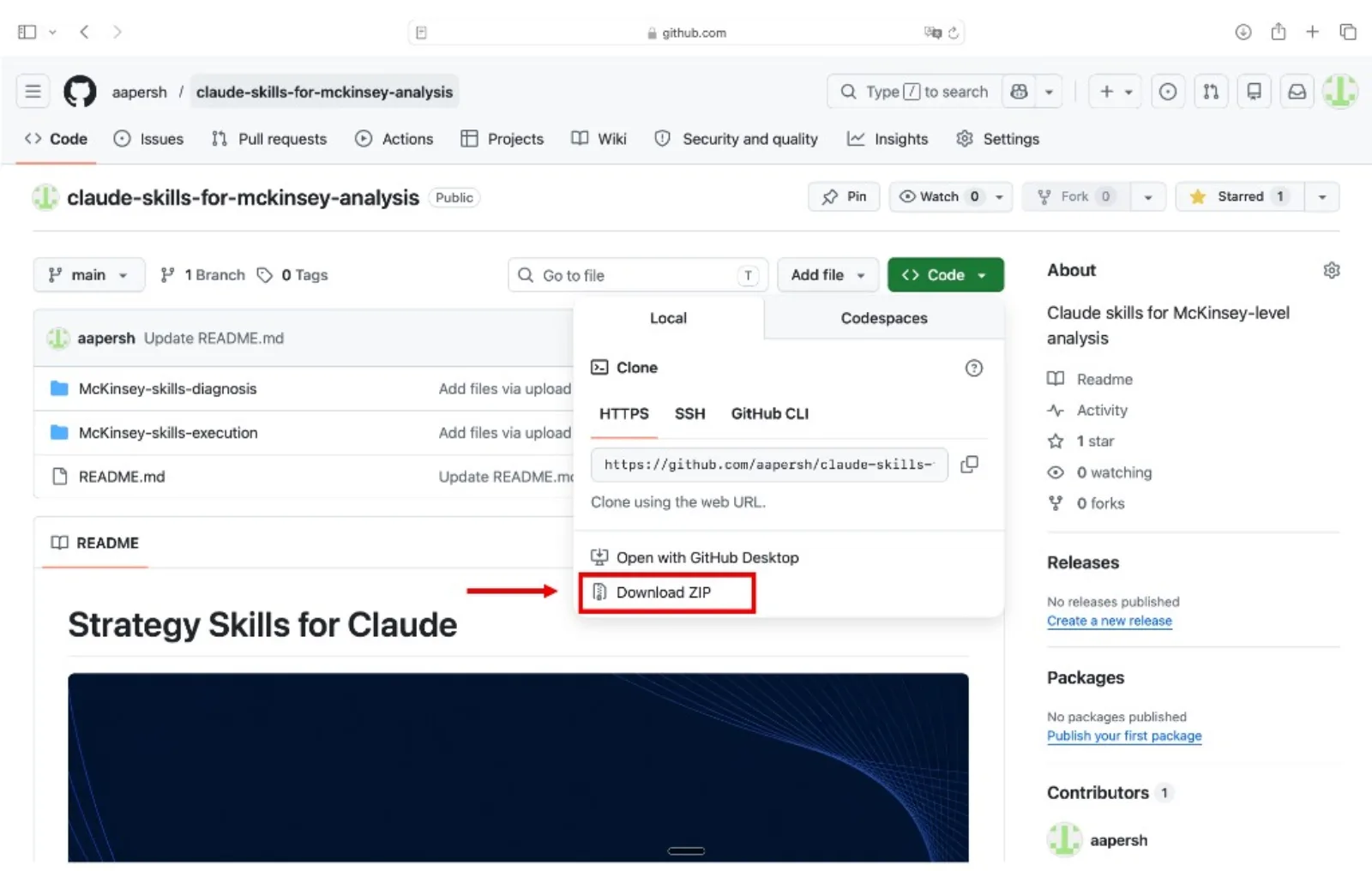Fork the repository

click(1076, 197)
